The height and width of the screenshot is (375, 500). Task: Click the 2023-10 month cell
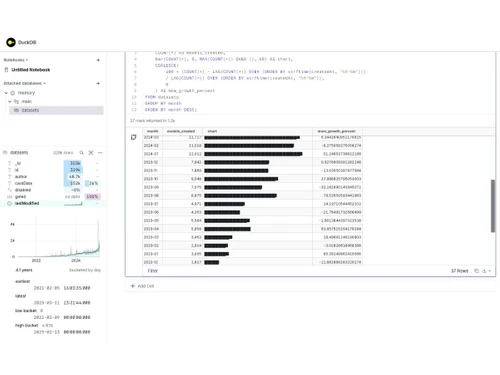point(152,179)
